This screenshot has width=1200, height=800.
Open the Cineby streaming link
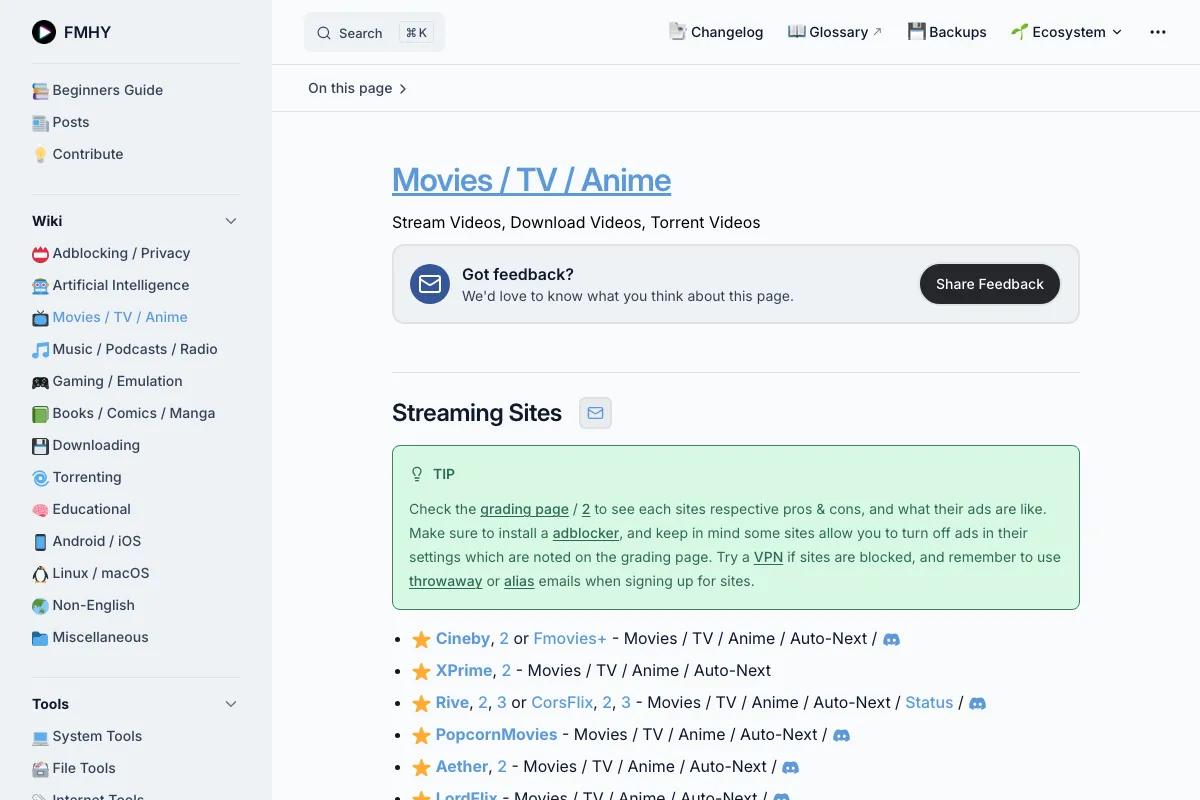463,638
